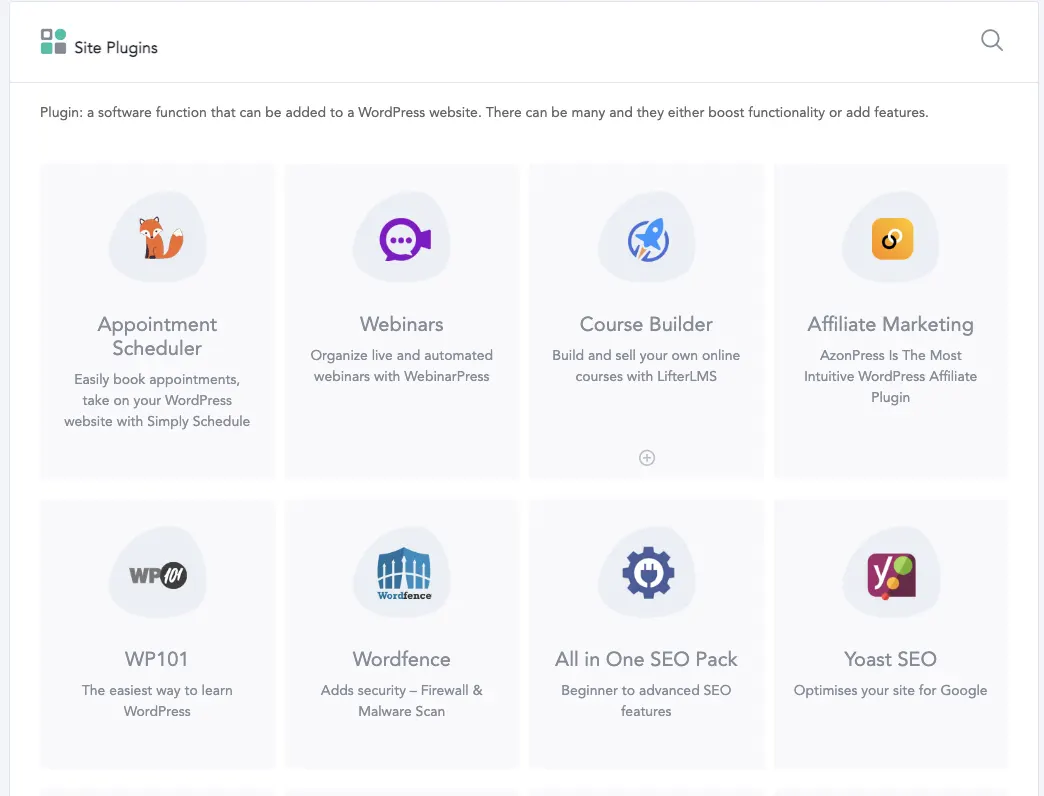
Task: Click the orange Affiliate Marketing icon
Action: click(x=892, y=239)
